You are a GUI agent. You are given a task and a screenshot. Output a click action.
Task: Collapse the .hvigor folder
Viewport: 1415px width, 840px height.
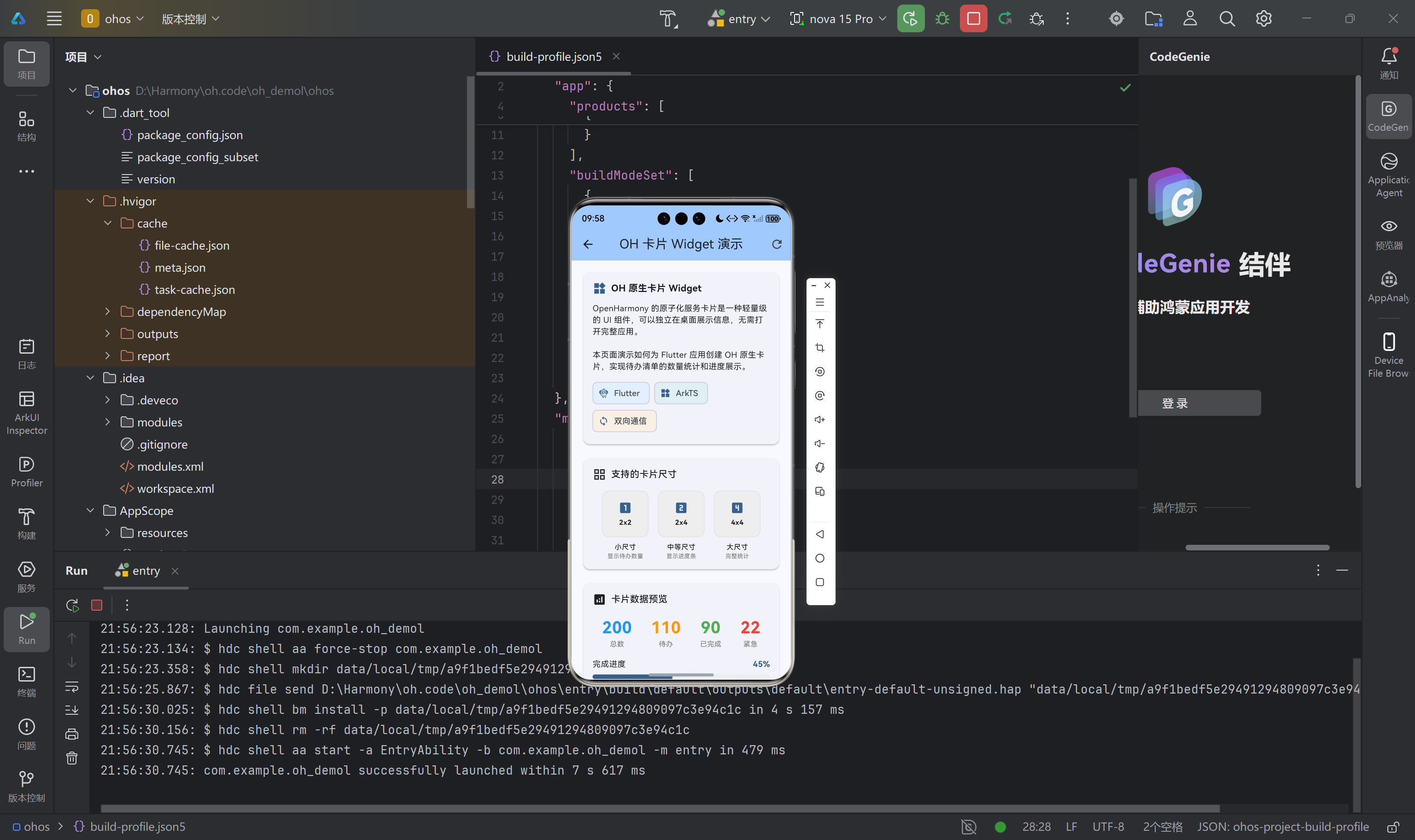point(91,201)
